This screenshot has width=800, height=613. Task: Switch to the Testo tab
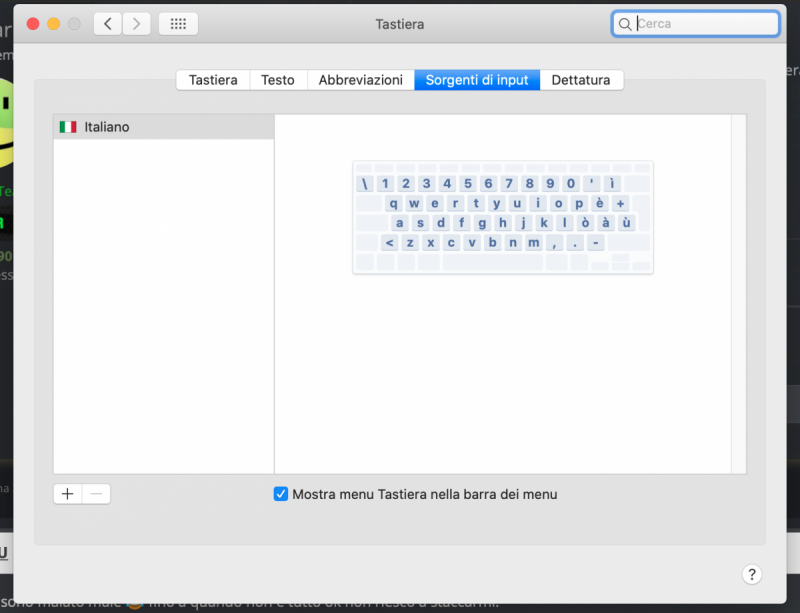(278, 80)
